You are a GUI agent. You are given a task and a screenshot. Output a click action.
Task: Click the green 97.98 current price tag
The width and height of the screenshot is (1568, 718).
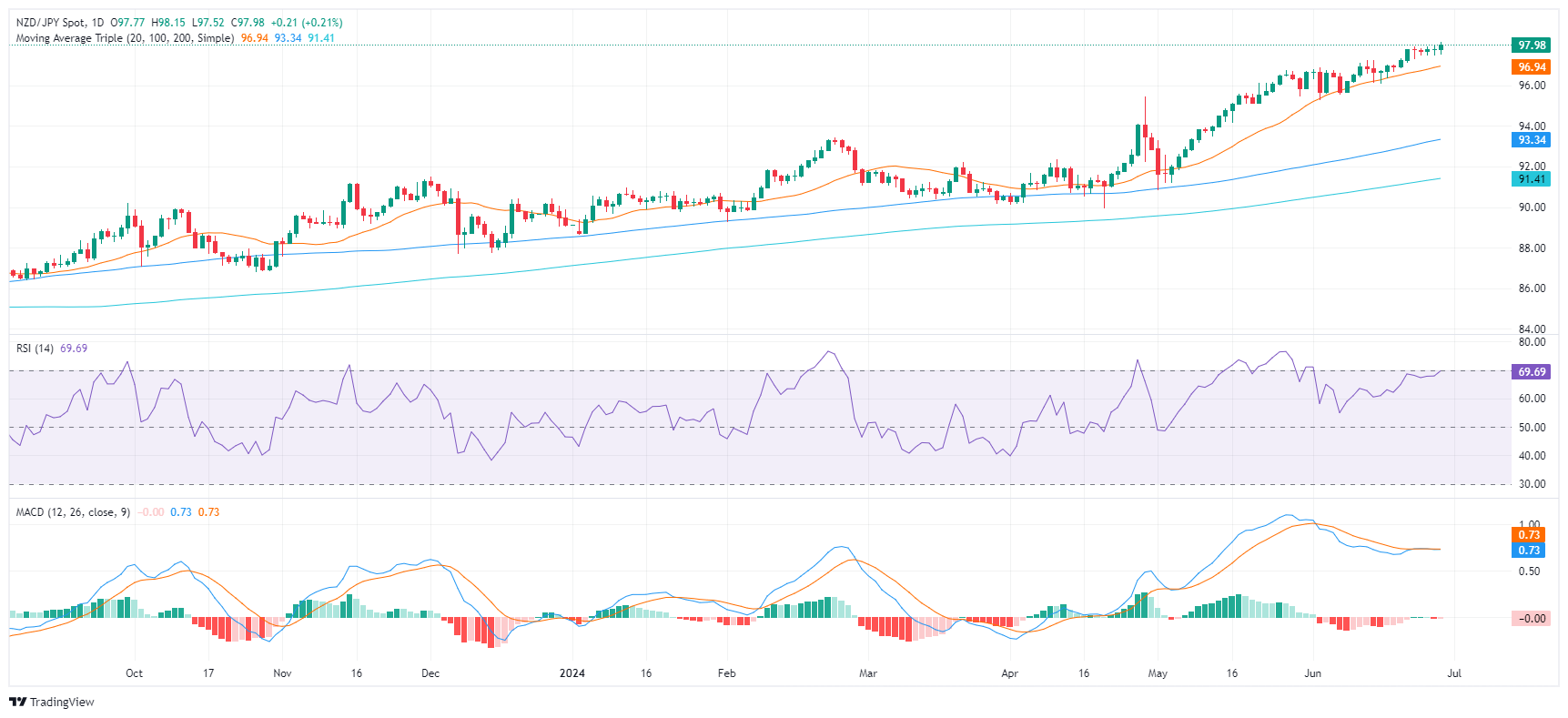pos(1531,46)
